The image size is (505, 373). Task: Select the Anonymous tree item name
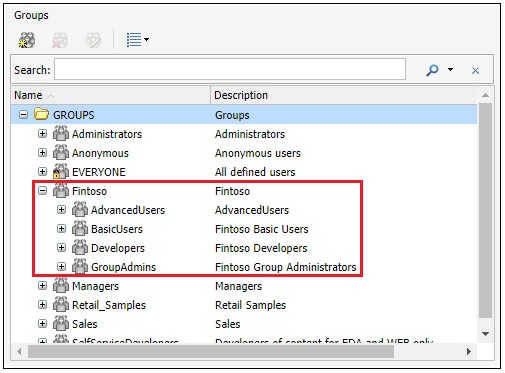100,153
